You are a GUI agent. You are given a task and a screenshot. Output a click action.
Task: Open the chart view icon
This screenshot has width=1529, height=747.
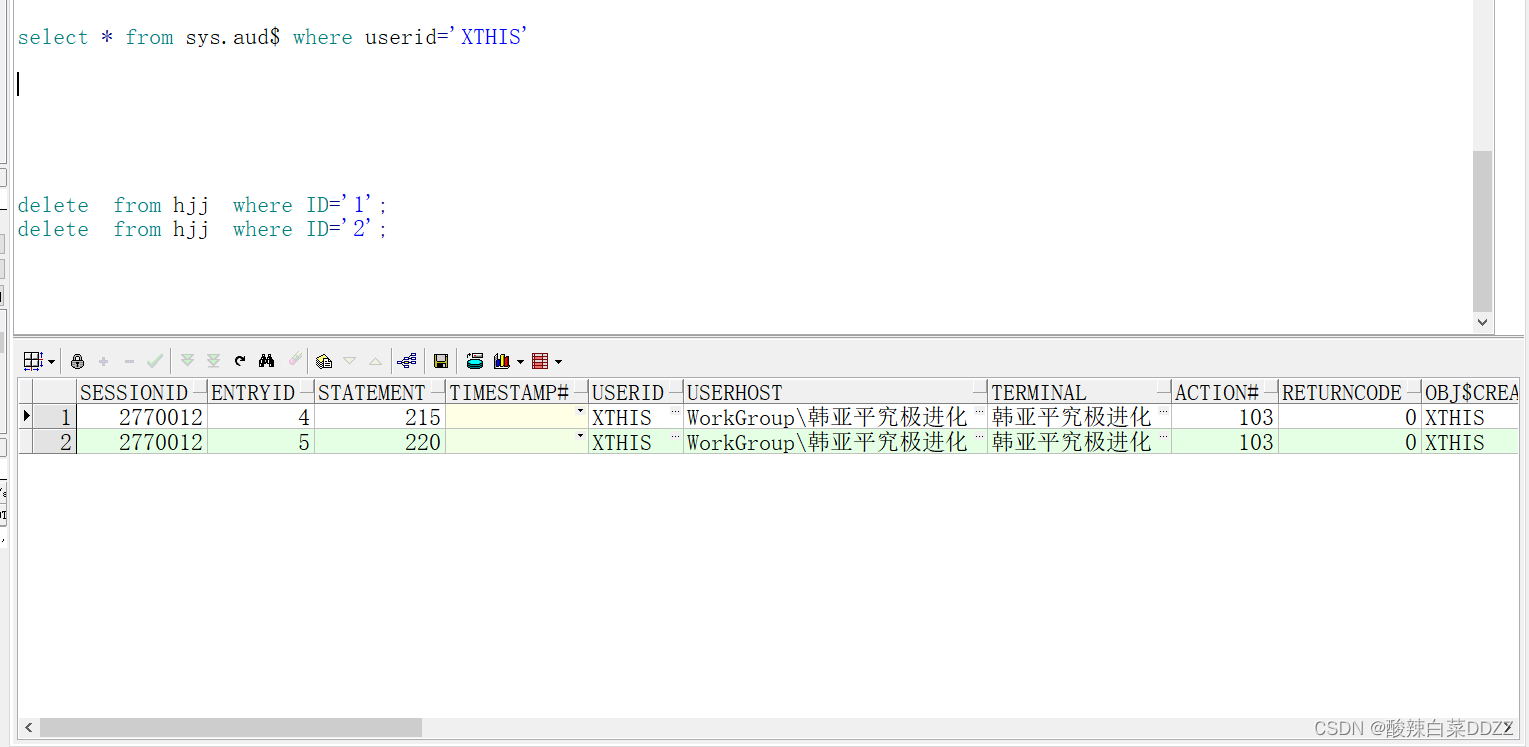coord(502,360)
